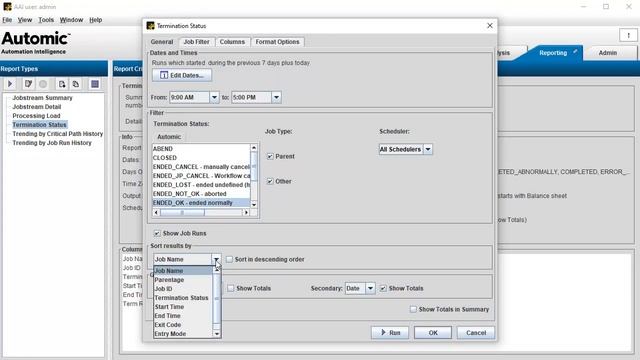Open the All Schedulers dropdown
The height and width of the screenshot is (360, 640).
click(x=428, y=149)
